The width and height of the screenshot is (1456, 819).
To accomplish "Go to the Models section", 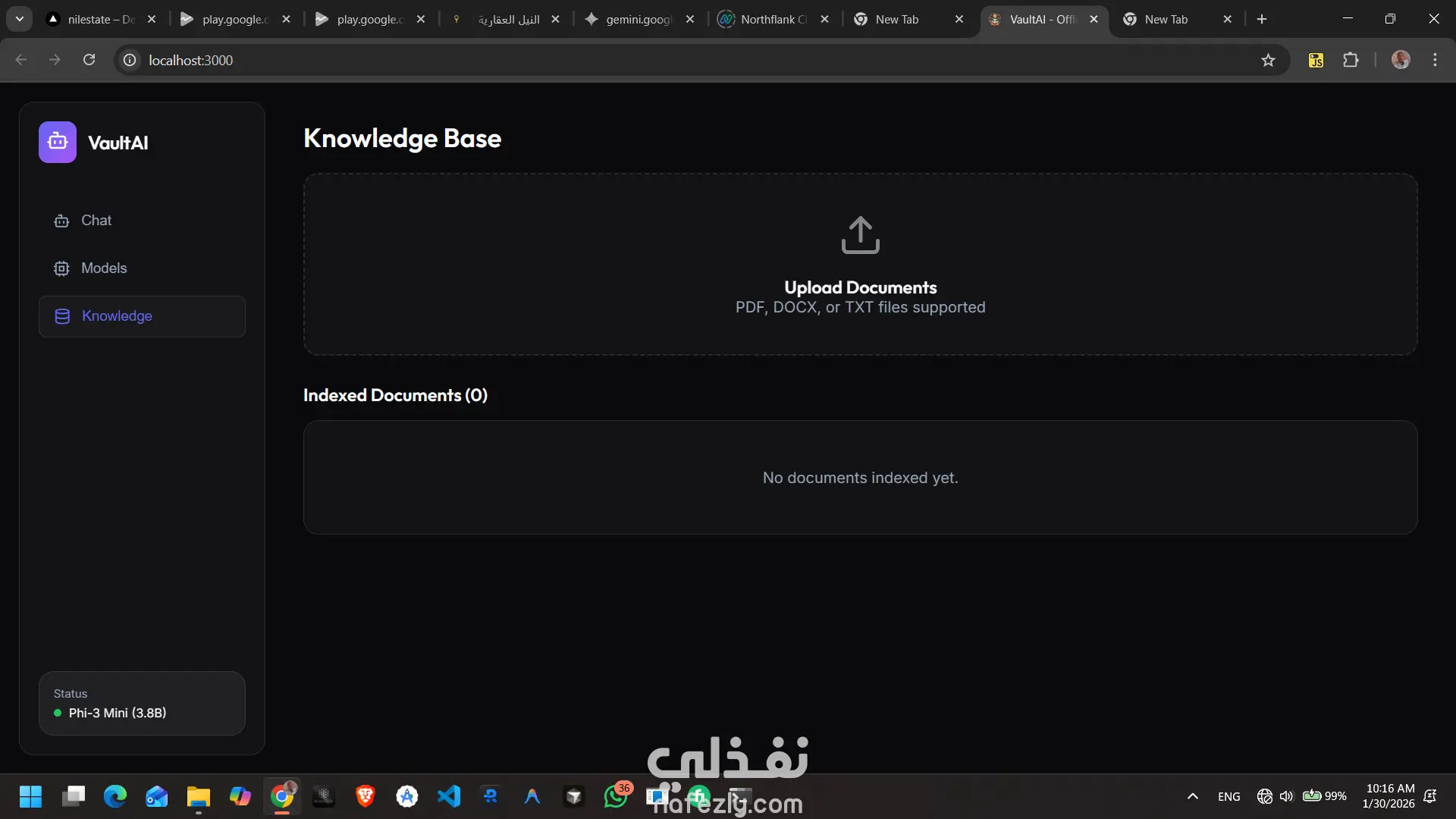I will tap(104, 268).
